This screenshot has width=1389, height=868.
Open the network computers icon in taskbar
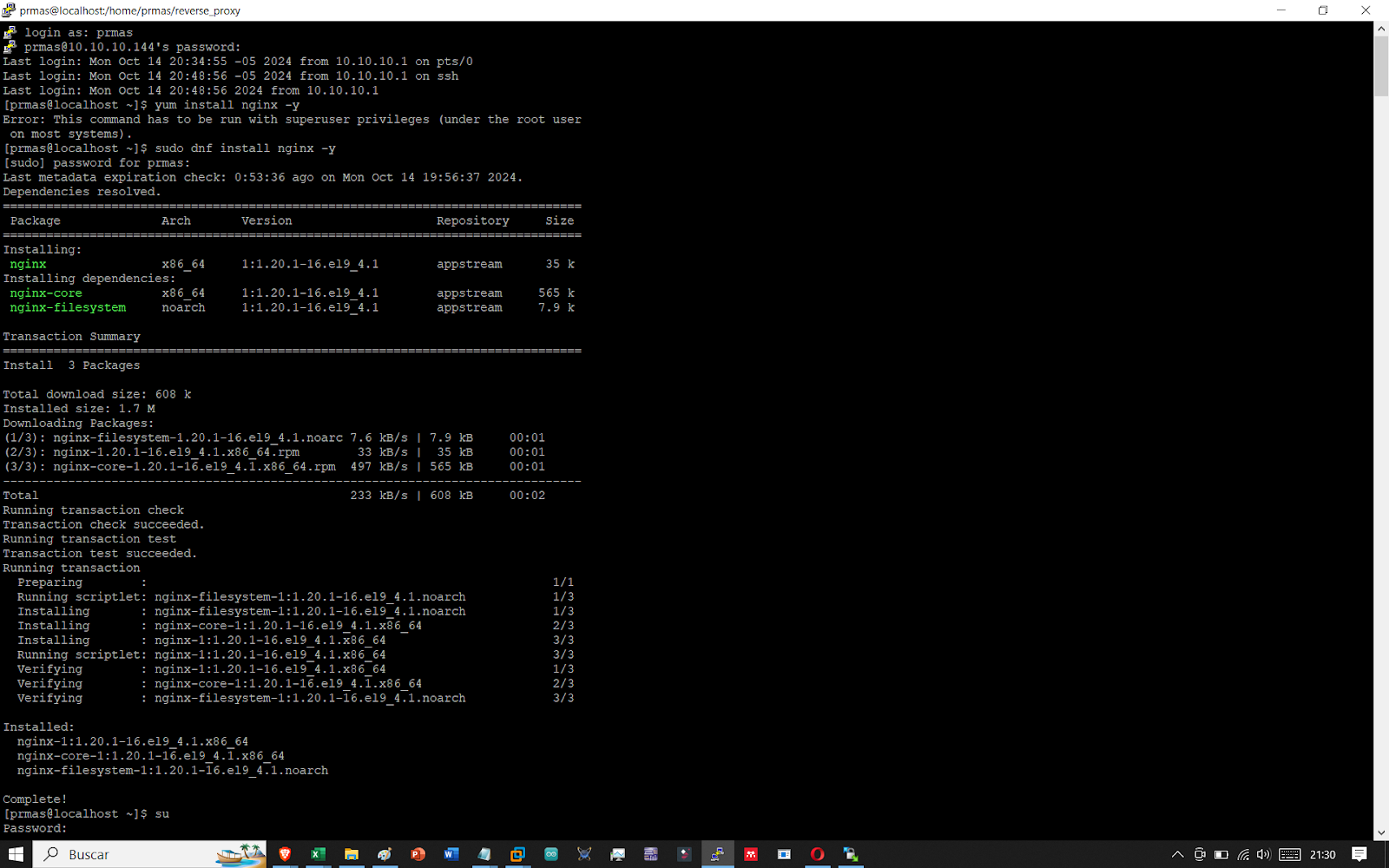851,854
